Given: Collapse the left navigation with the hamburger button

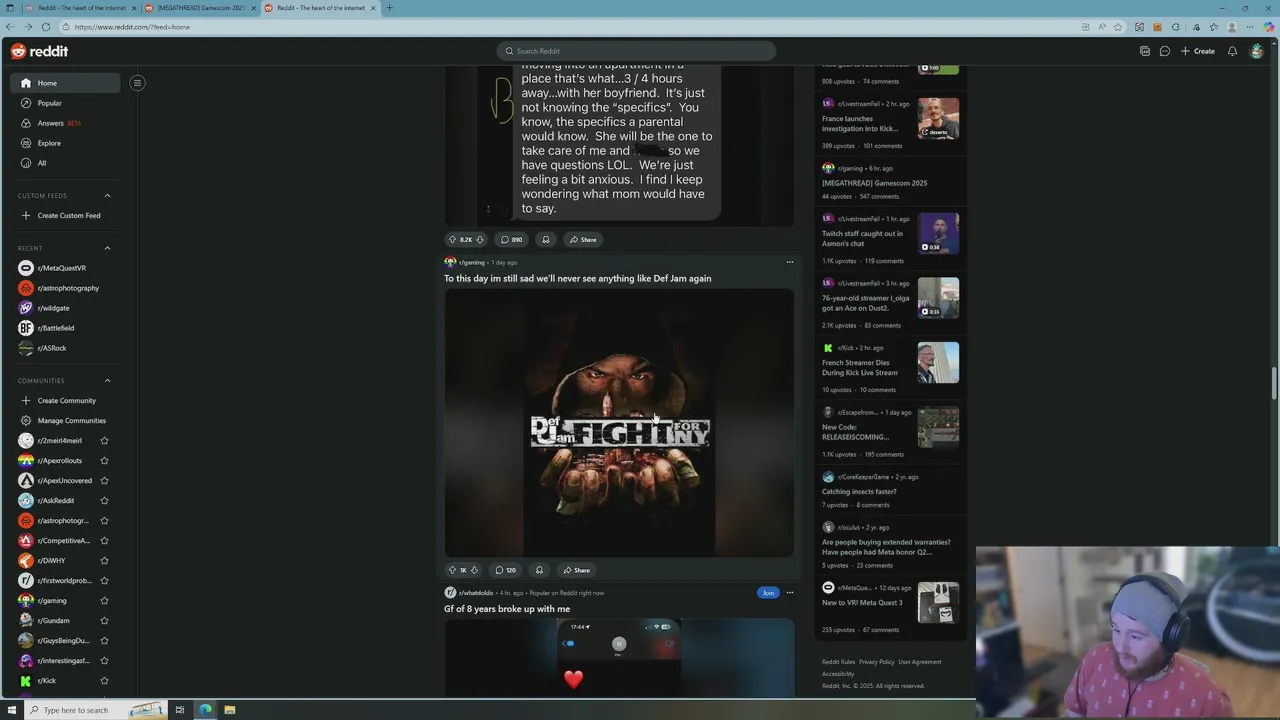Looking at the screenshot, I should (x=137, y=83).
